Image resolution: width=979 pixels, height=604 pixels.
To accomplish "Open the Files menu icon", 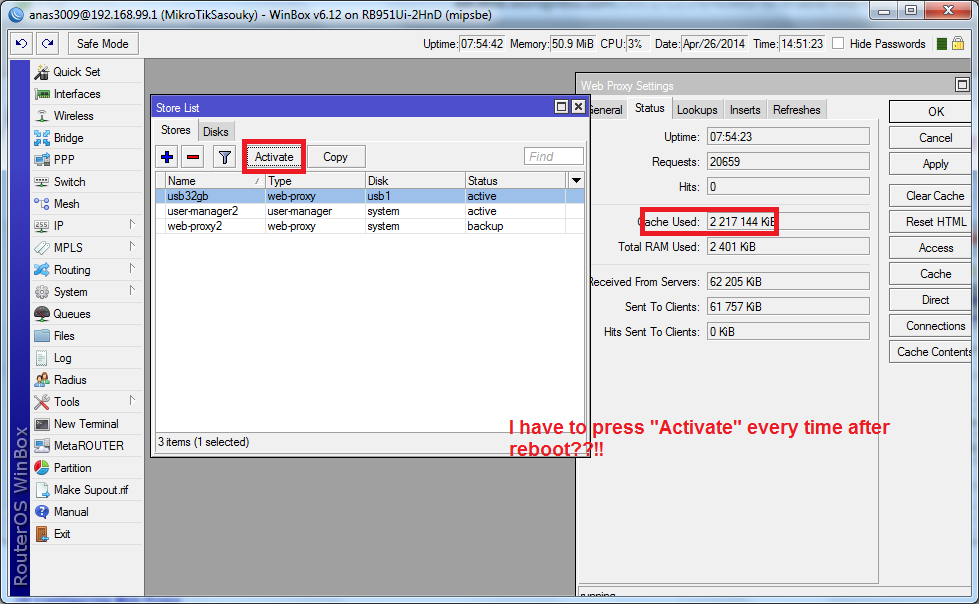I will pos(42,335).
